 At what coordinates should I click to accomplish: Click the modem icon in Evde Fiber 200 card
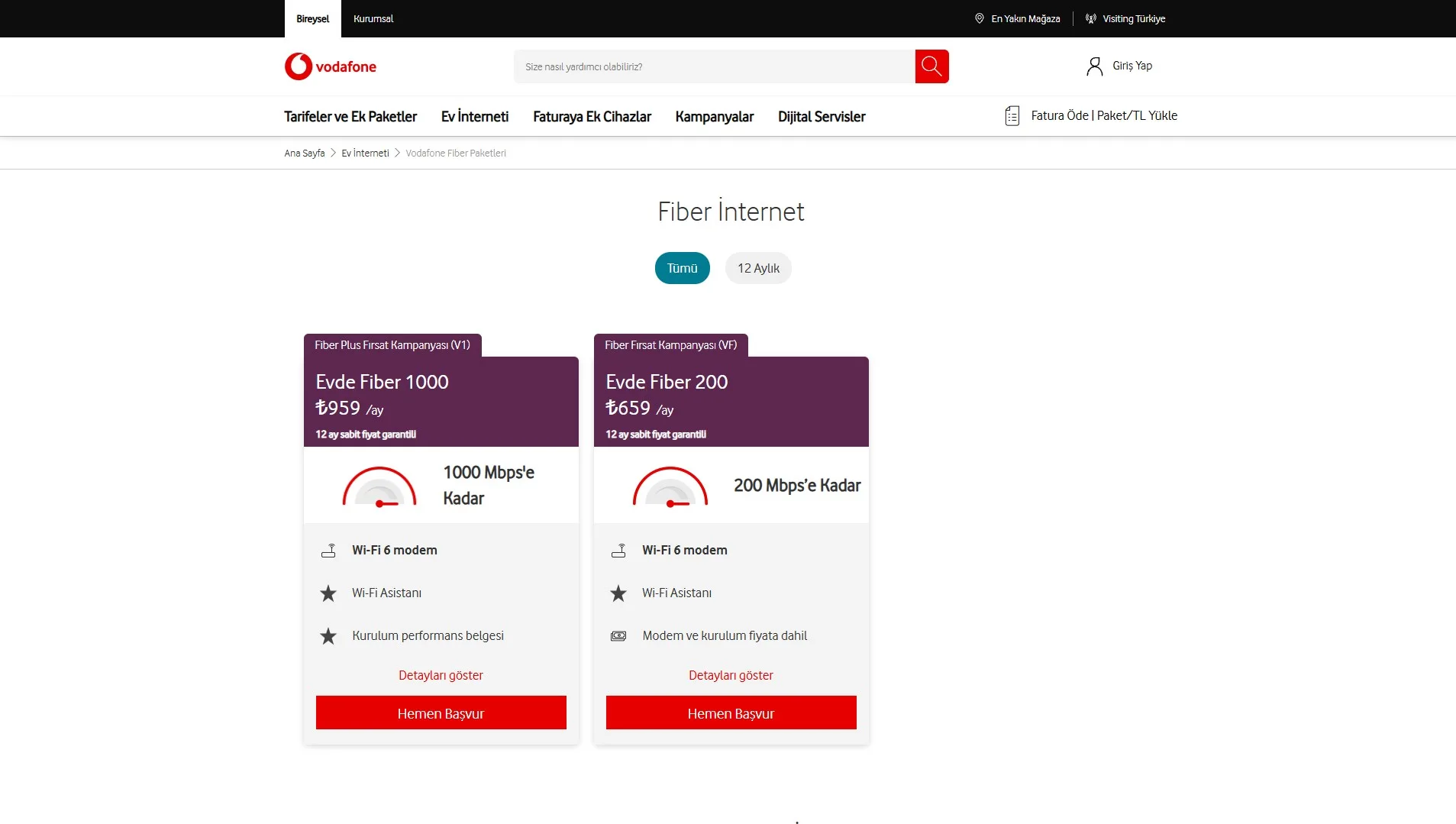(618, 550)
